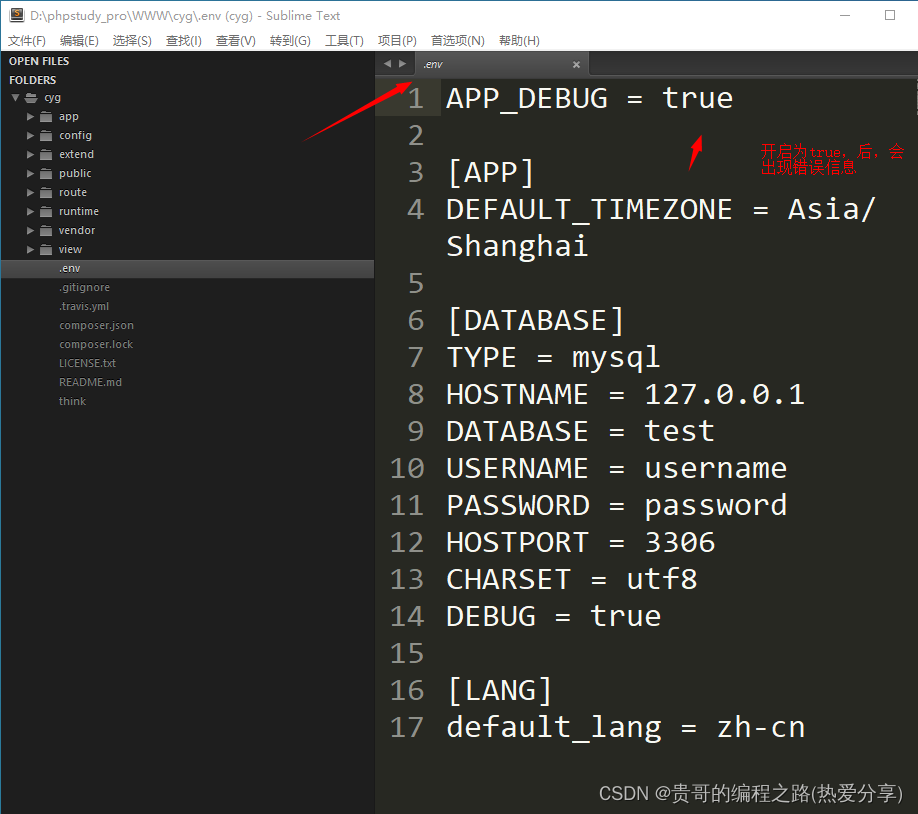This screenshot has width=918, height=814.
Task: Click the DEFAULT_TIMEZONE line
Action: coord(660,228)
